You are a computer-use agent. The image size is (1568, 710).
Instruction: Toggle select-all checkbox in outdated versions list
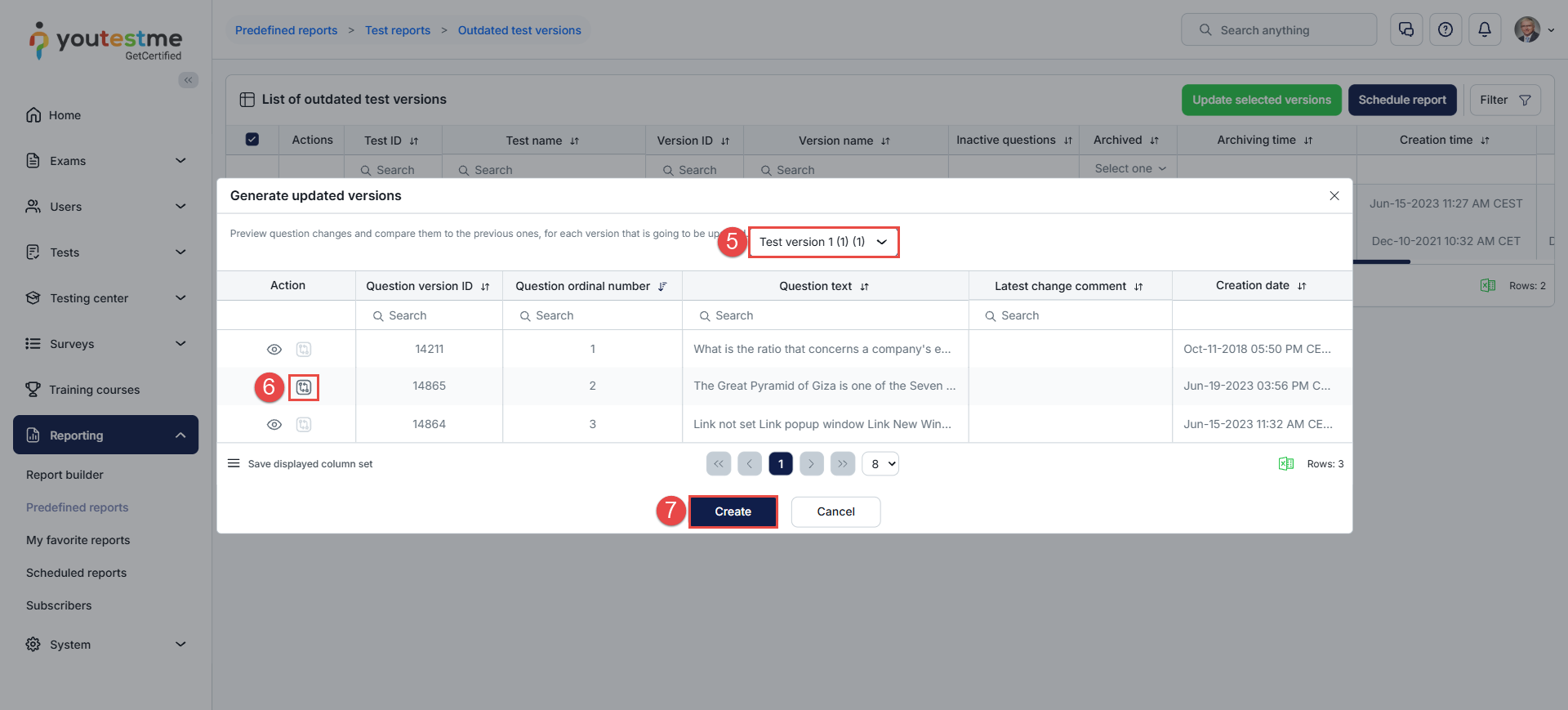click(x=252, y=140)
